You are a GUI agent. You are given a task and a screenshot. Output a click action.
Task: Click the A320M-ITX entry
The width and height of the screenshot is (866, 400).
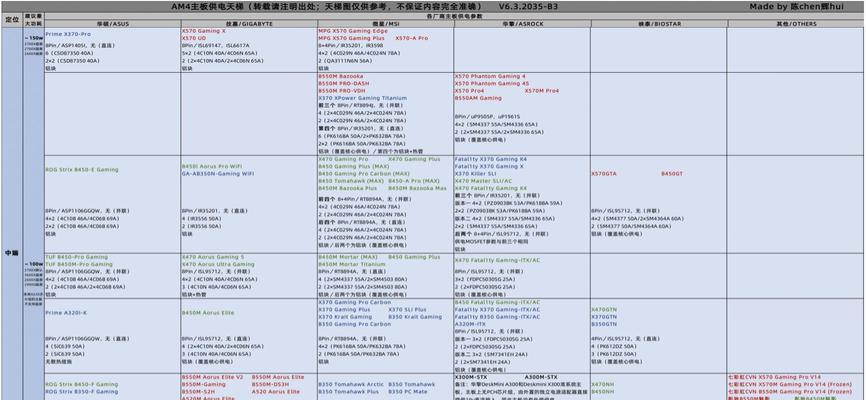pyautogui.click(x=470, y=324)
